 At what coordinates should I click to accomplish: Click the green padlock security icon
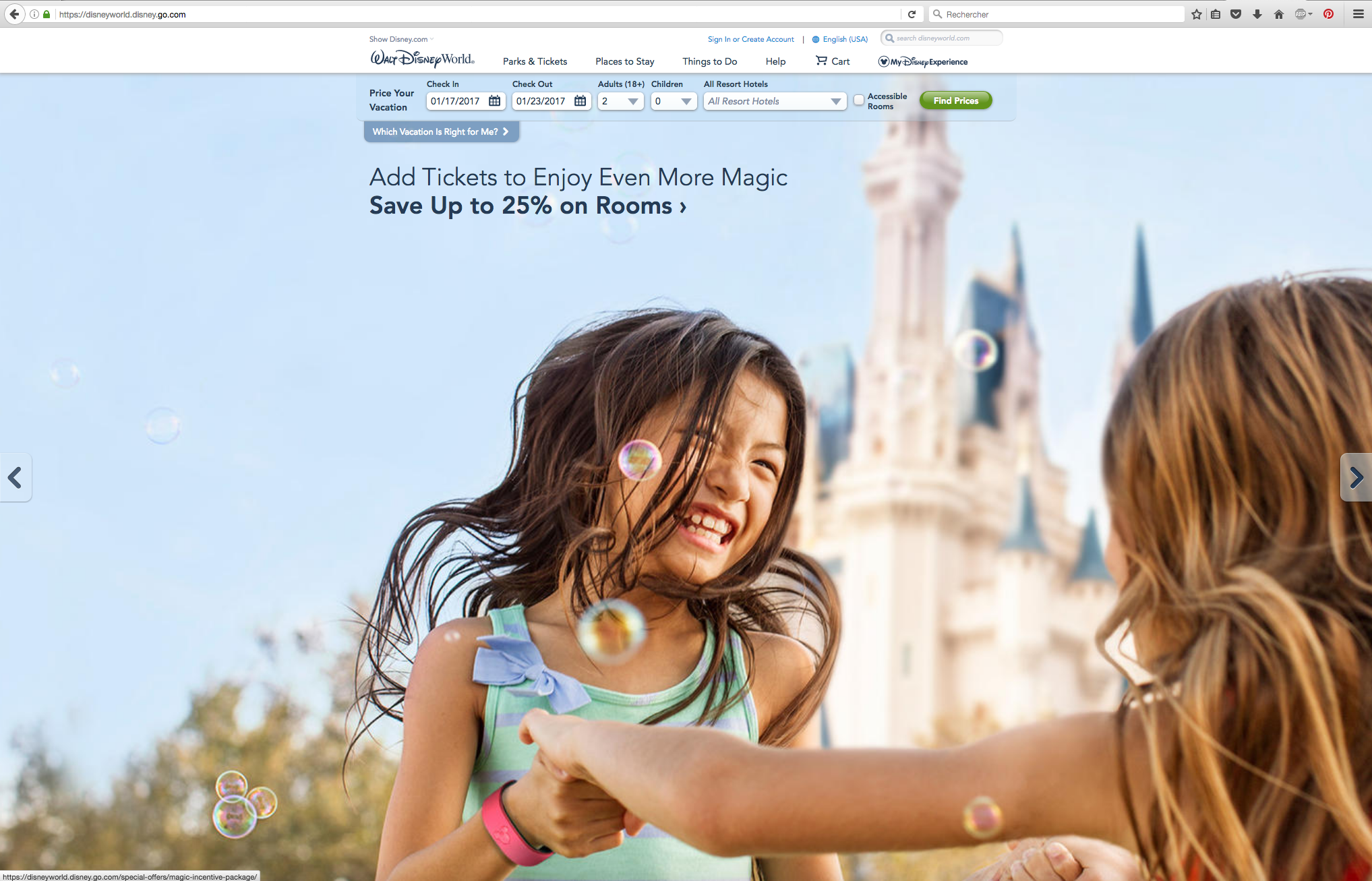(47, 14)
